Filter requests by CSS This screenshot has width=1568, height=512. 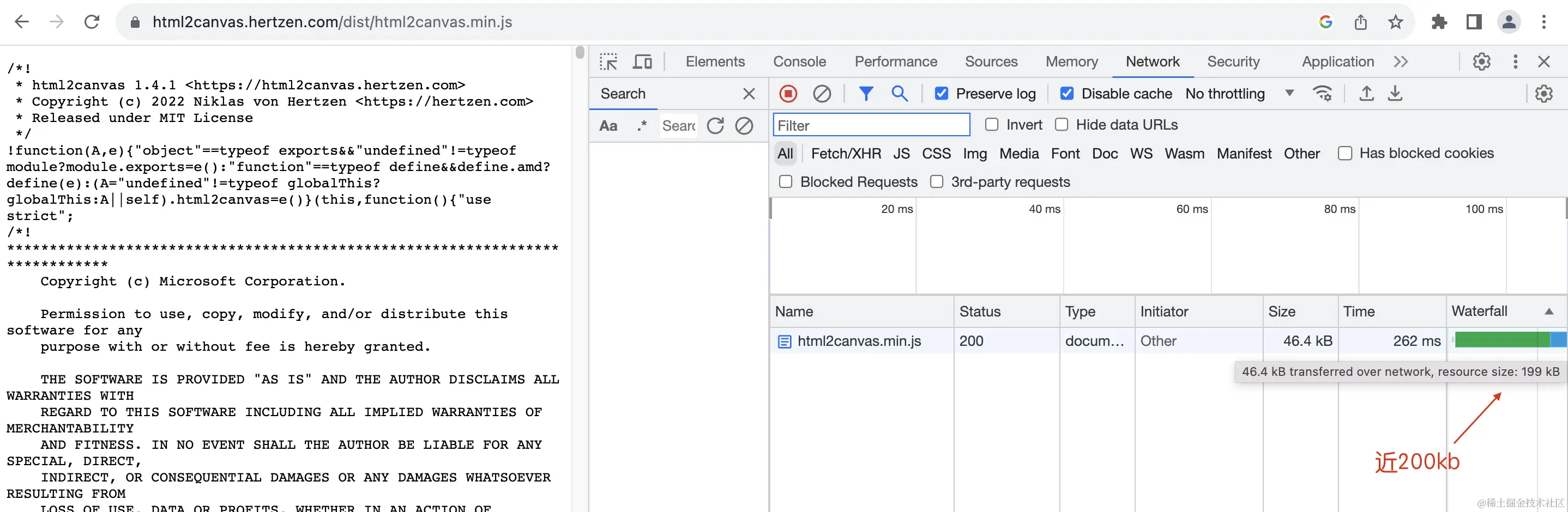tap(936, 154)
